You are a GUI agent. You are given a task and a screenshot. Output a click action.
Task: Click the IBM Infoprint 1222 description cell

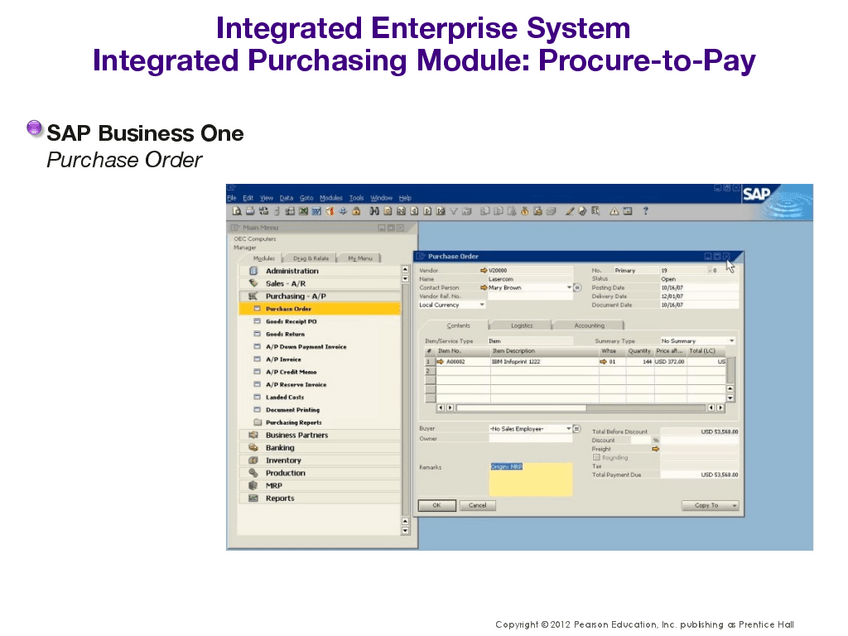coord(544,362)
